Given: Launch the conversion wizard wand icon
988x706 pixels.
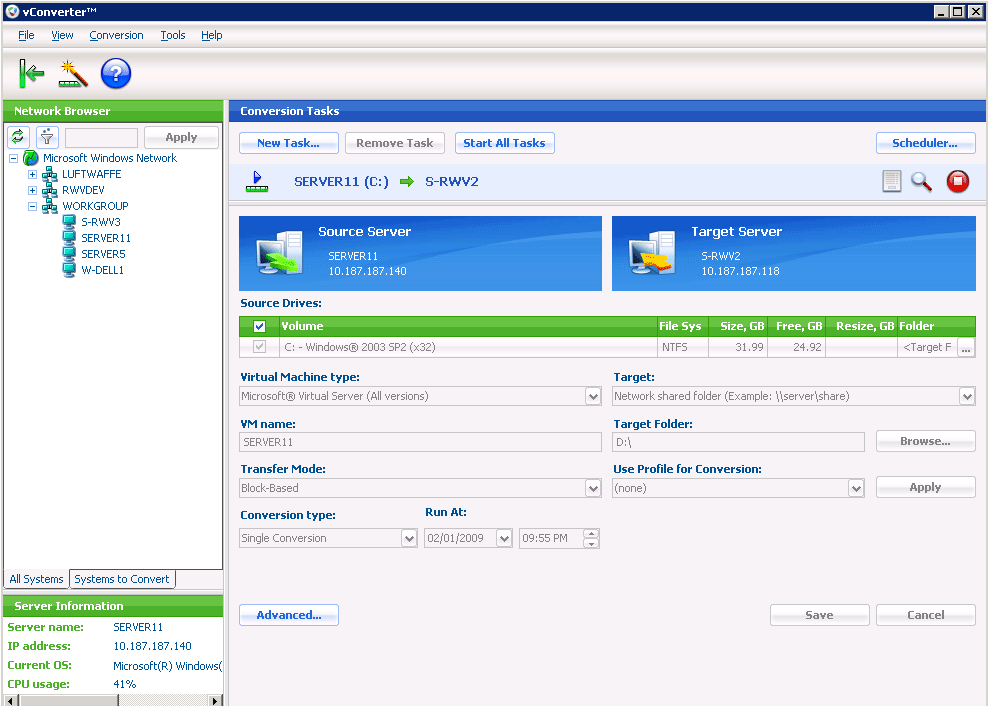Looking at the screenshot, I should [73, 73].
